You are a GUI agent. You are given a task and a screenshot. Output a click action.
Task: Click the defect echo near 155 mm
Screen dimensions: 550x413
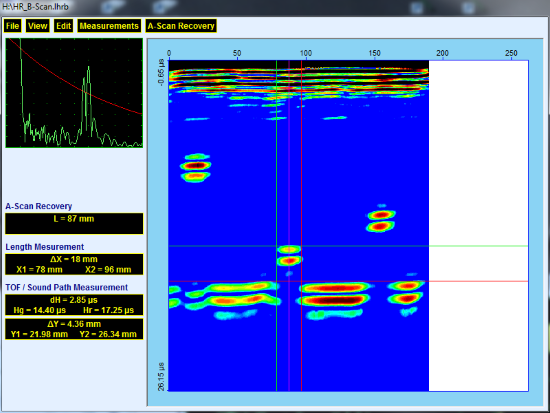coord(381,221)
